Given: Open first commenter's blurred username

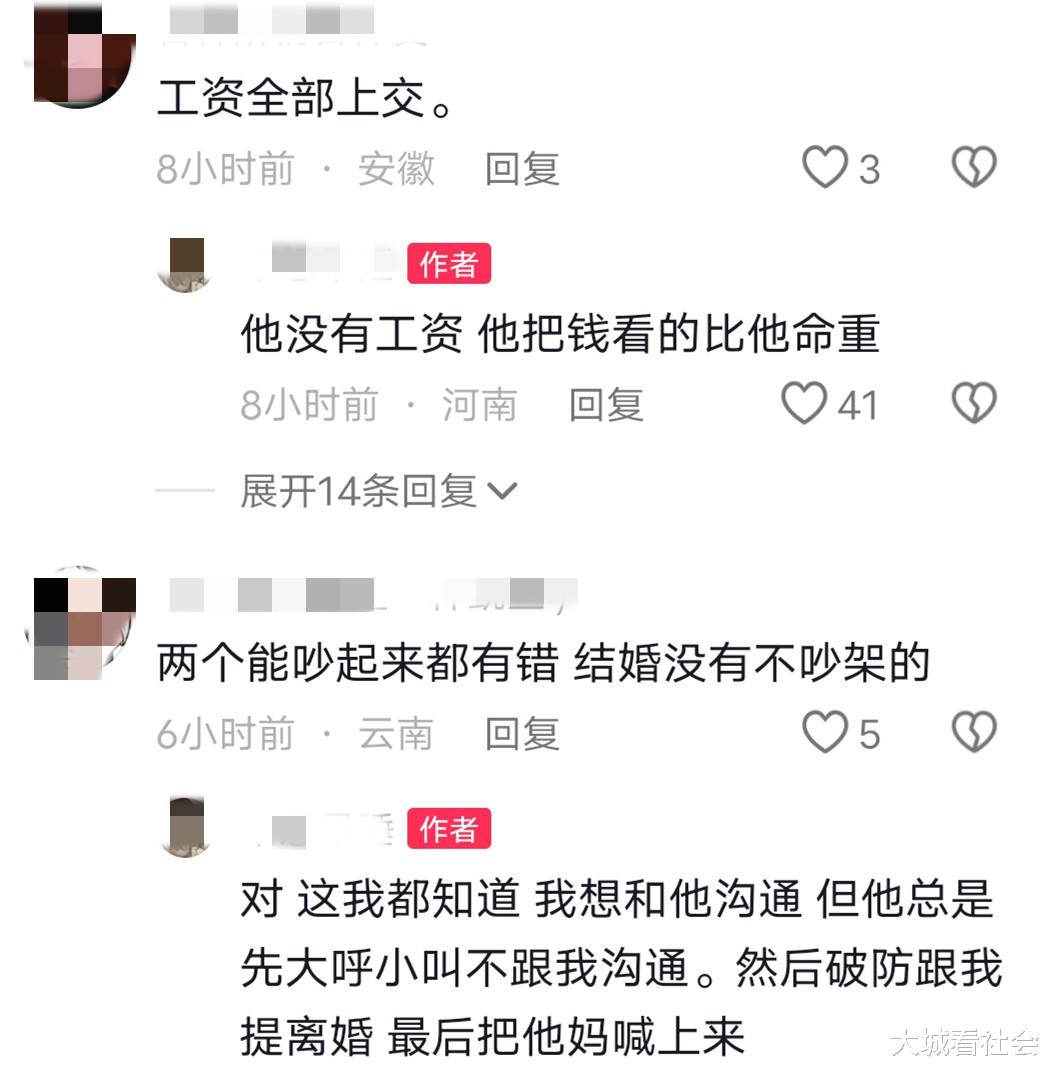Looking at the screenshot, I should click(x=271, y=19).
